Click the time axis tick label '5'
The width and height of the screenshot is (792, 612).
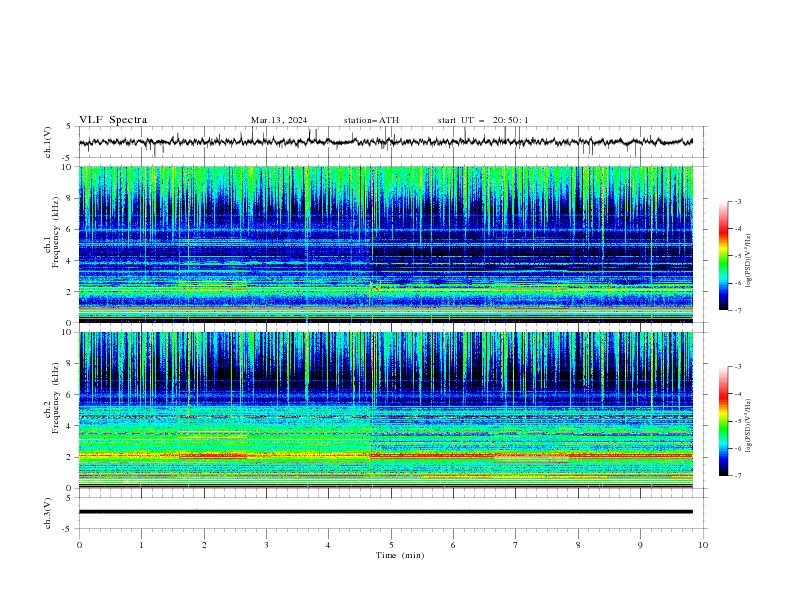pos(391,545)
